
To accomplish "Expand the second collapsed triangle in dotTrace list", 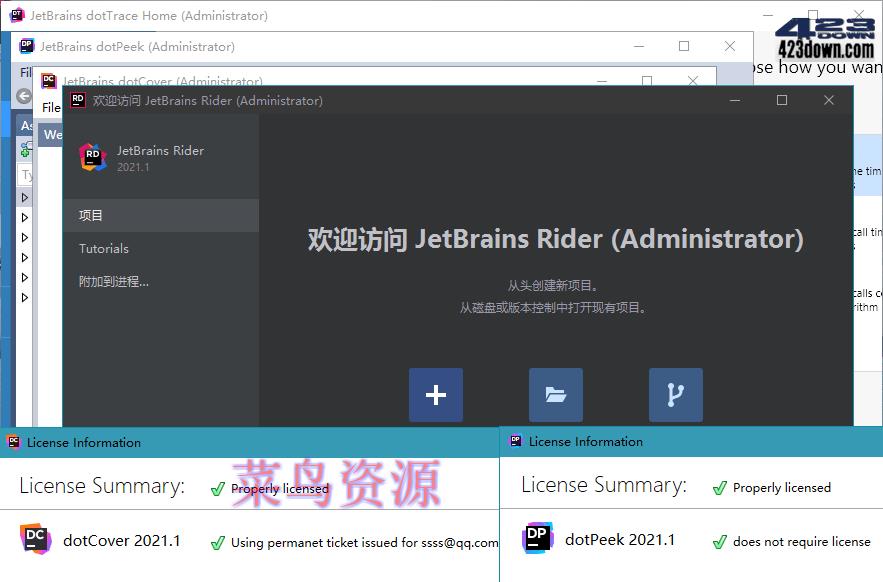I will pos(25,217).
